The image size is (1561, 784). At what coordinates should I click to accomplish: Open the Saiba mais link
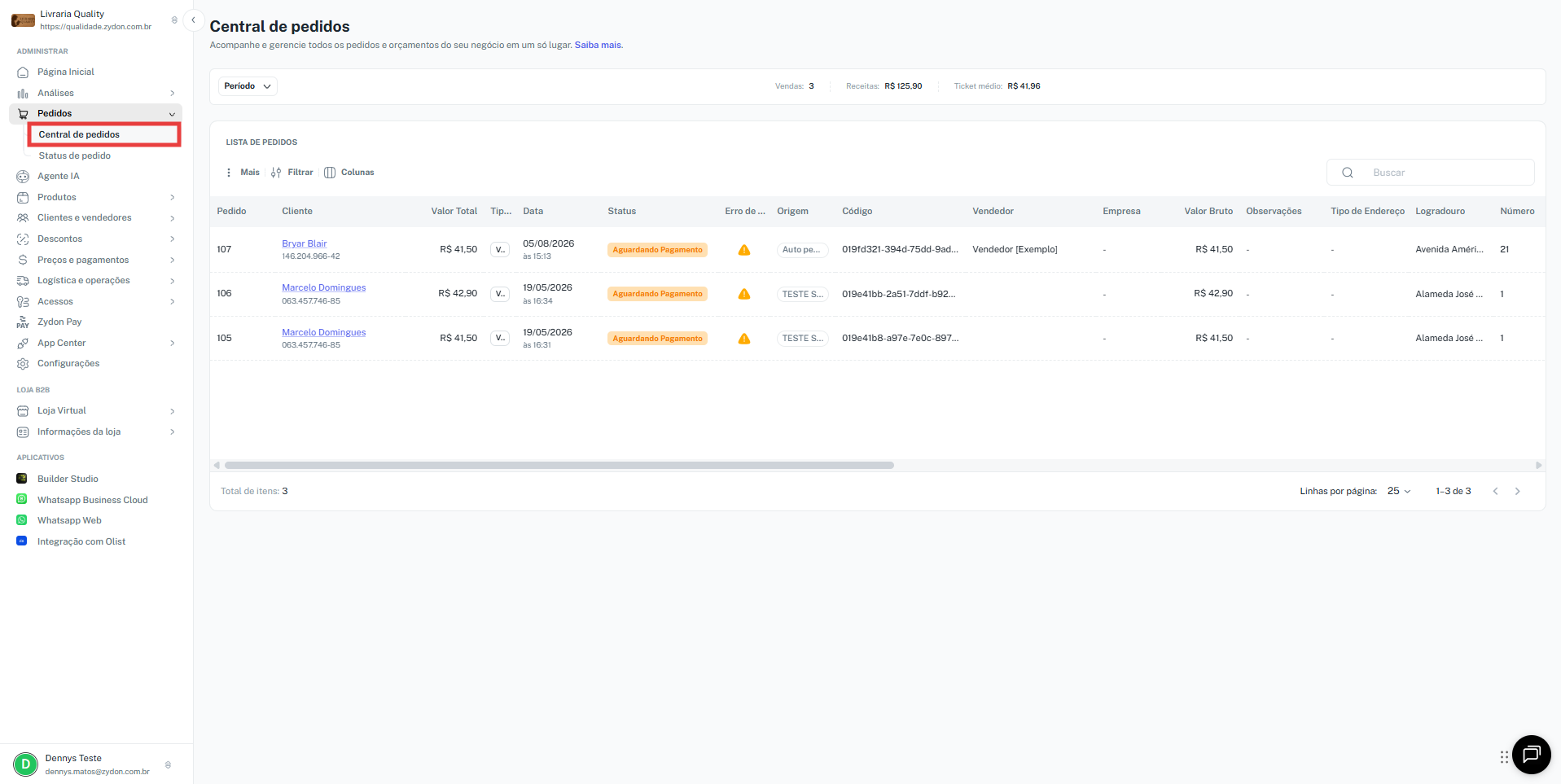click(599, 46)
